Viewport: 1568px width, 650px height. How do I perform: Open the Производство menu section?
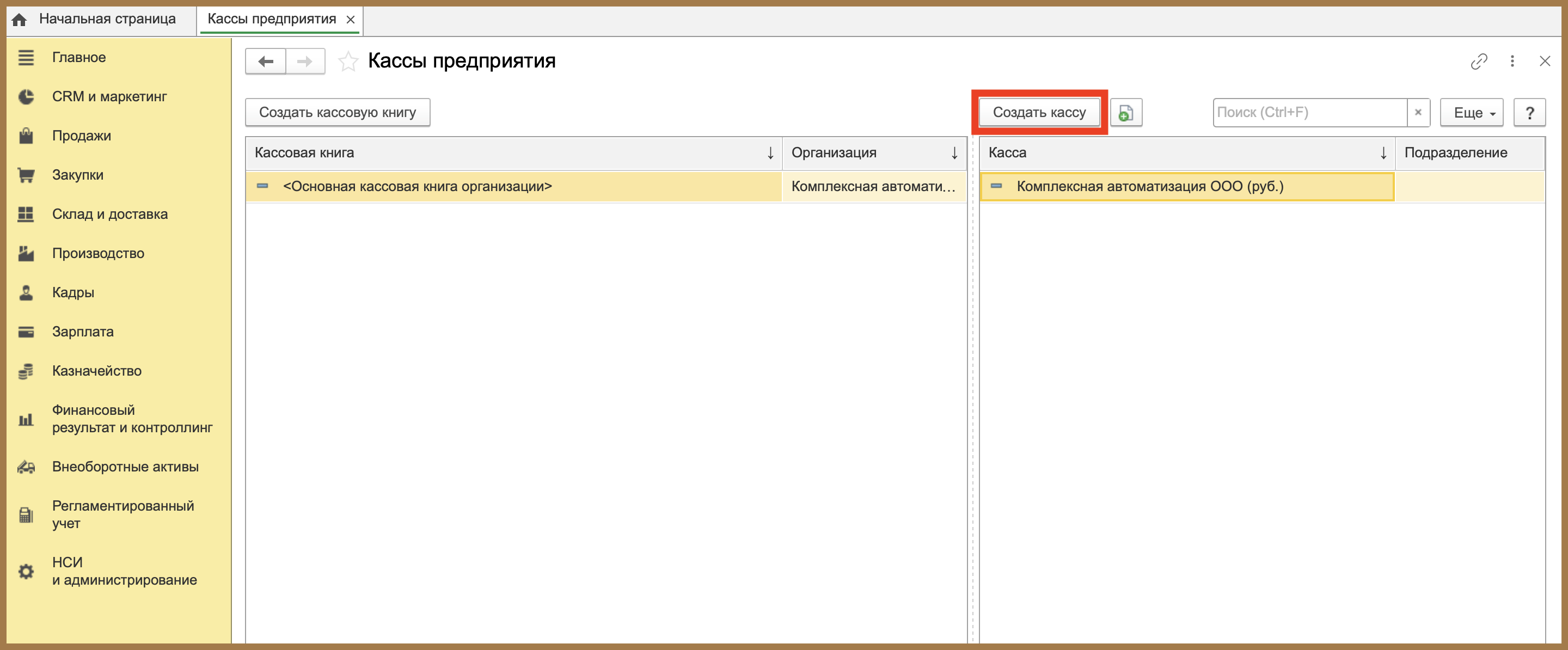98,253
